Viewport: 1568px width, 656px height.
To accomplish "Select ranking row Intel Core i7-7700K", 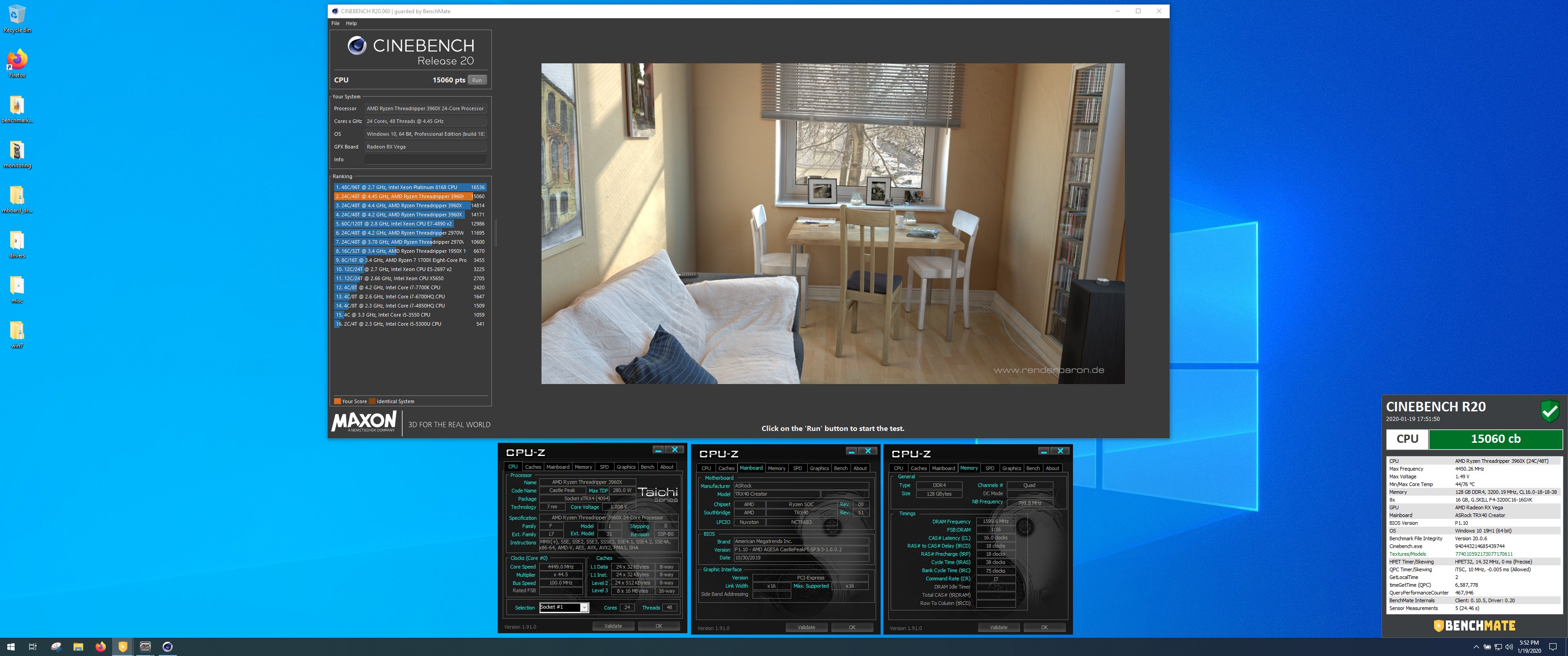I will tap(410, 288).
